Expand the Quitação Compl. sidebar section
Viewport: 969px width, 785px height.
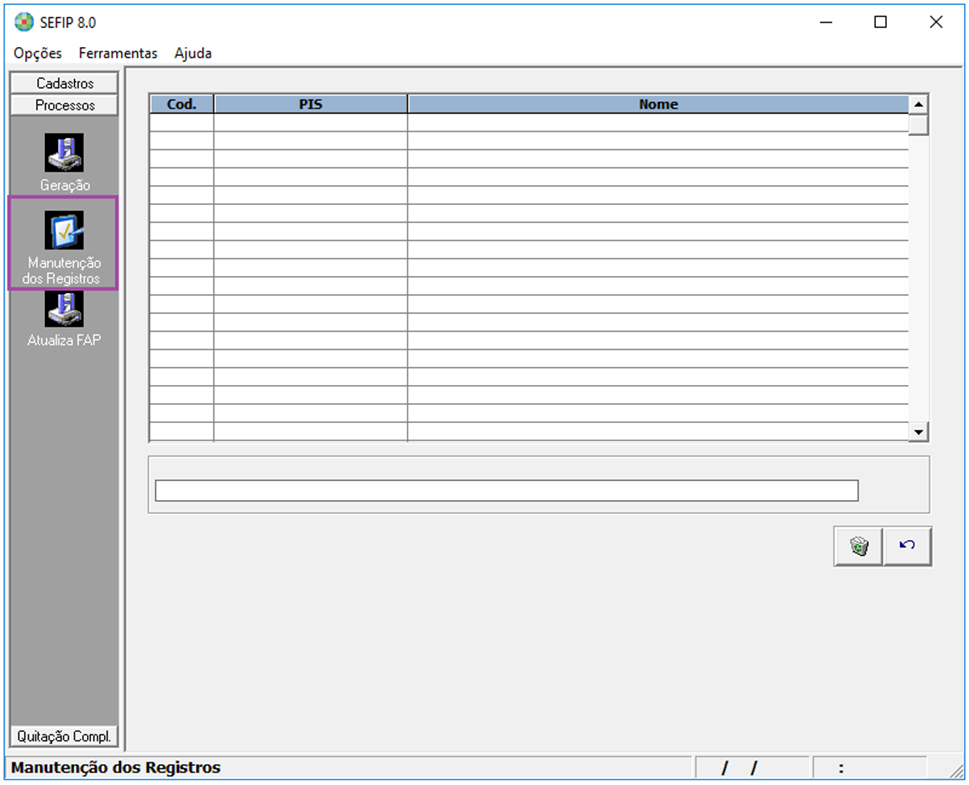coord(65,736)
